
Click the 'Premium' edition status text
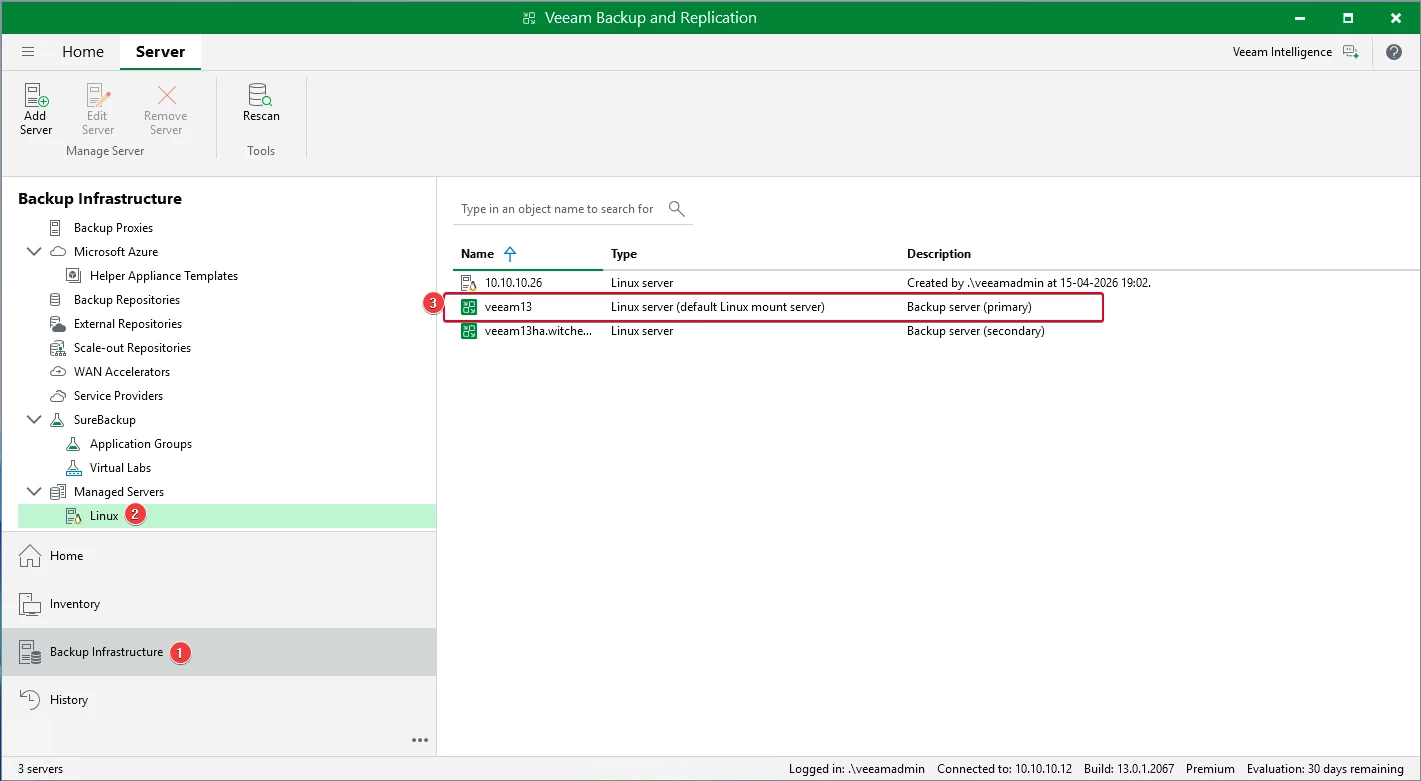pyautogui.click(x=1211, y=769)
